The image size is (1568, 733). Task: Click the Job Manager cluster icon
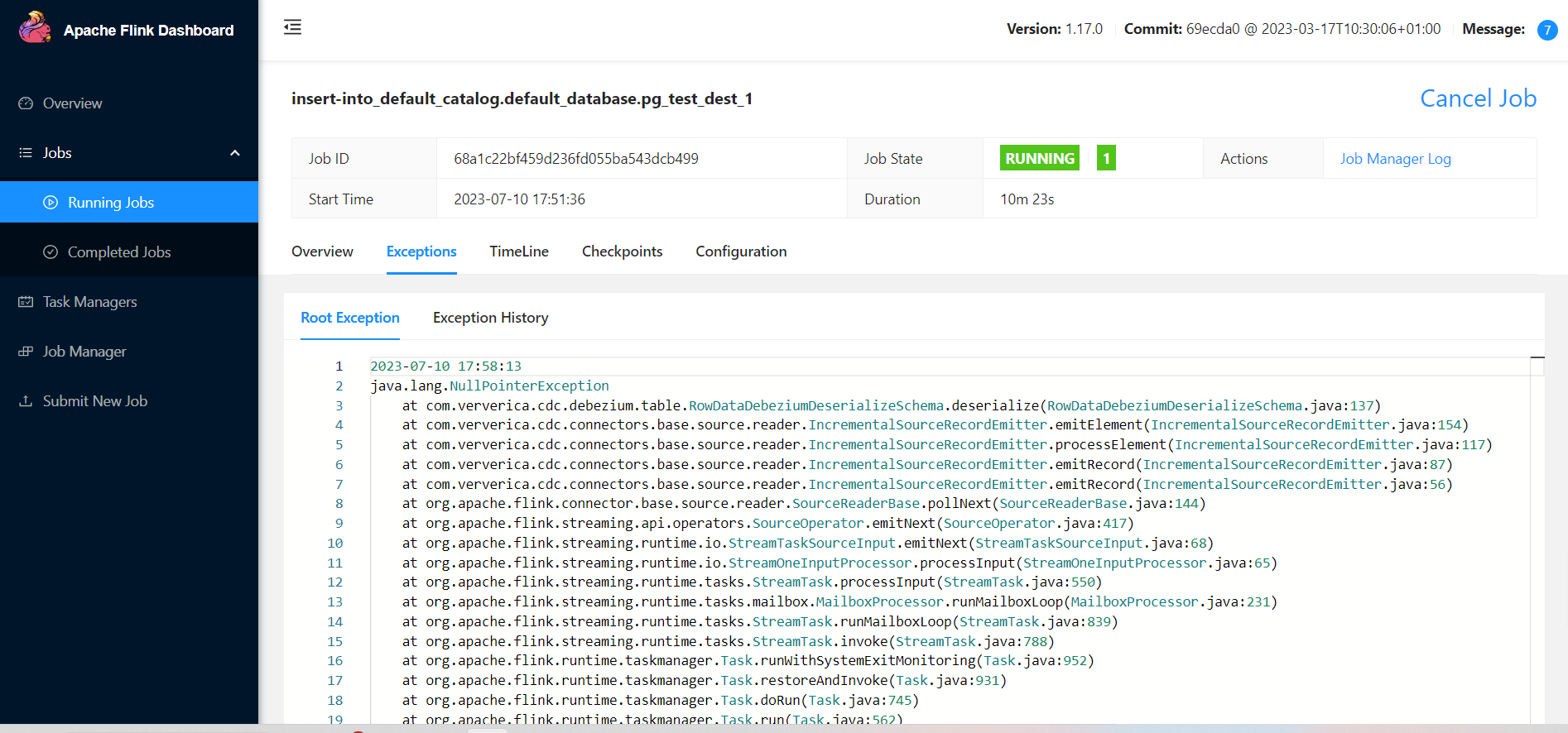[26, 352]
